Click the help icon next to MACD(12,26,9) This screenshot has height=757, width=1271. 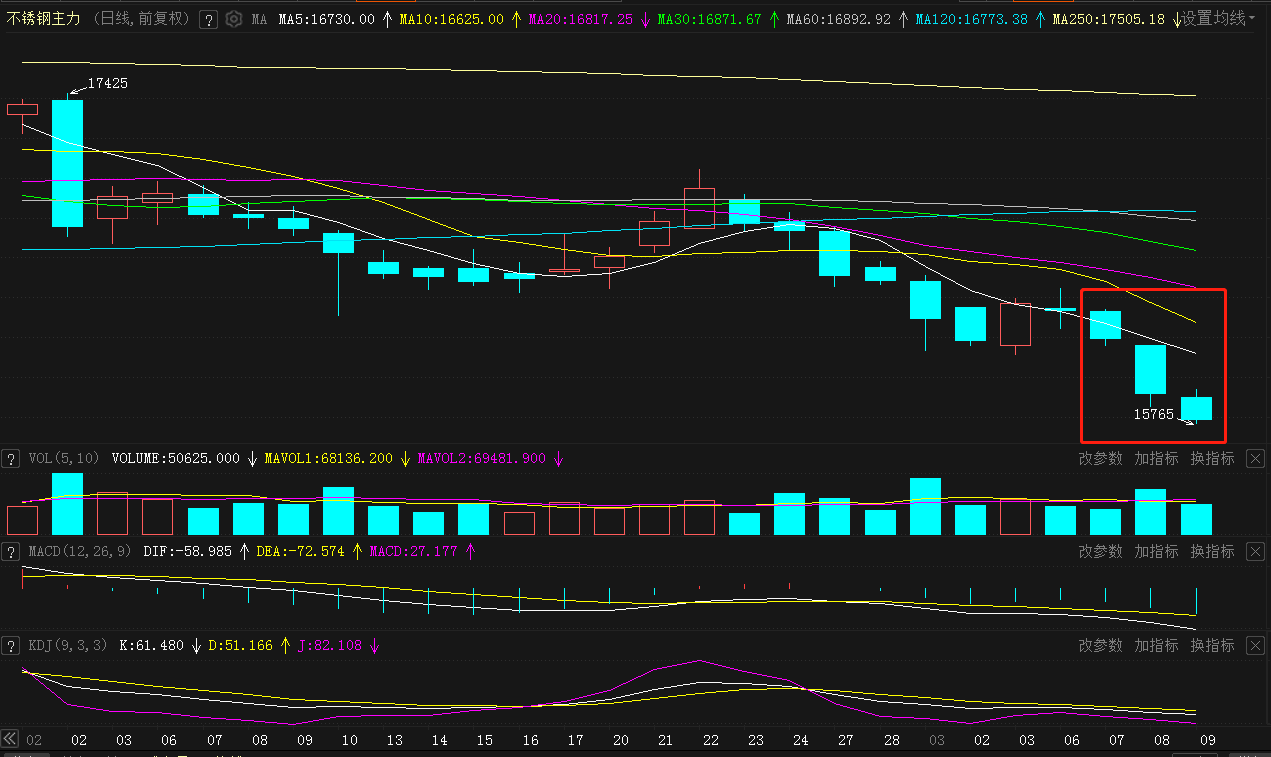pyautogui.click(x=11, y=552)
